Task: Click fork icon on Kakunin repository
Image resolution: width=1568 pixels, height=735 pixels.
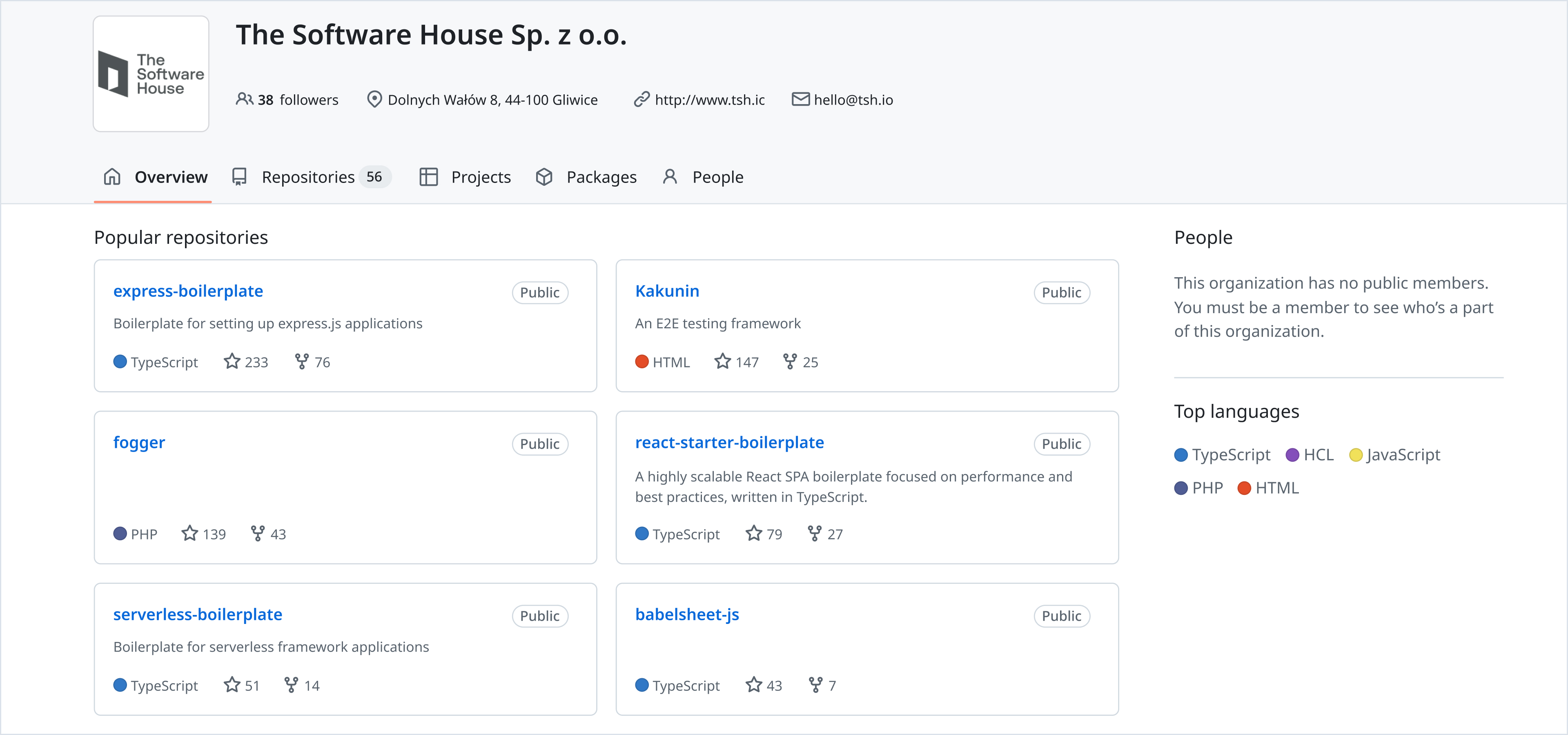Action: pos(789,361)
